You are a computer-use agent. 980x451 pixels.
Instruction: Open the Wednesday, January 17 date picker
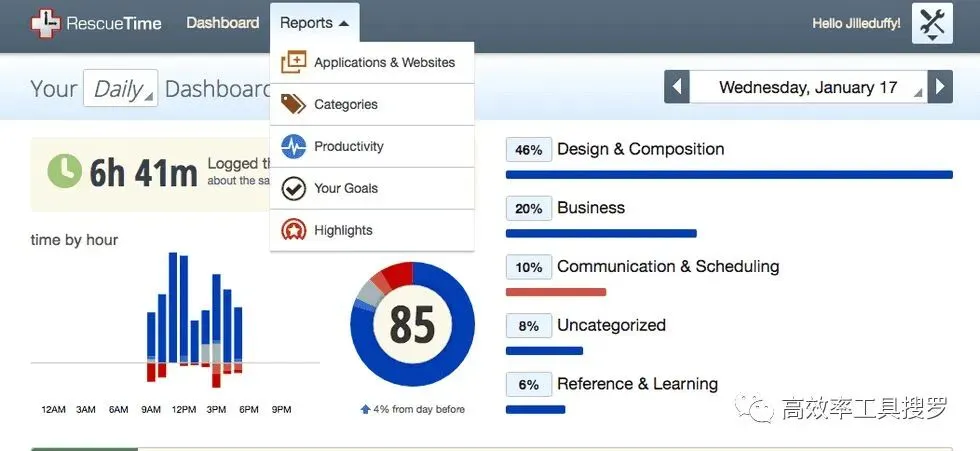[808, 87]
